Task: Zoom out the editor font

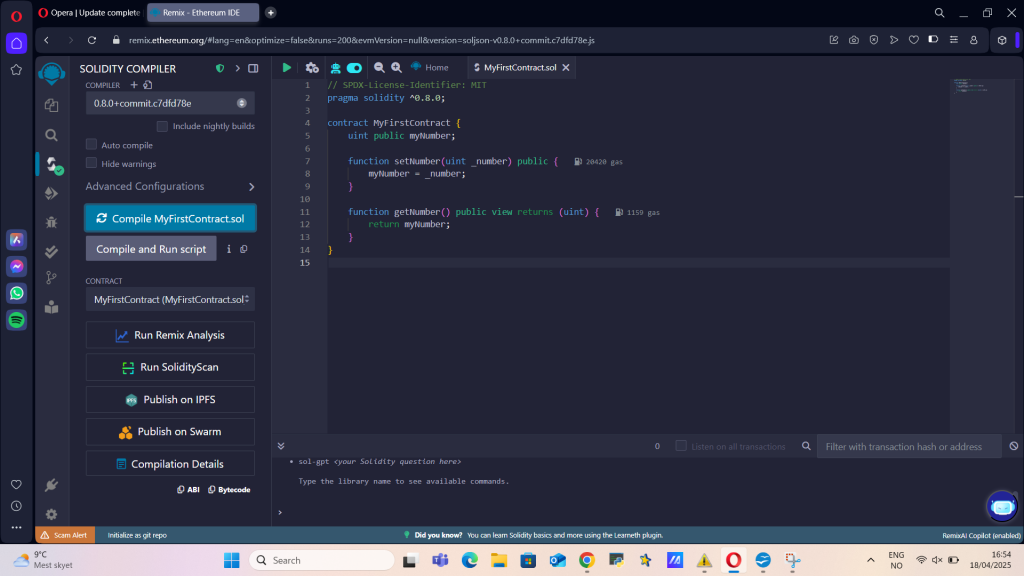Action: point(379,67)
